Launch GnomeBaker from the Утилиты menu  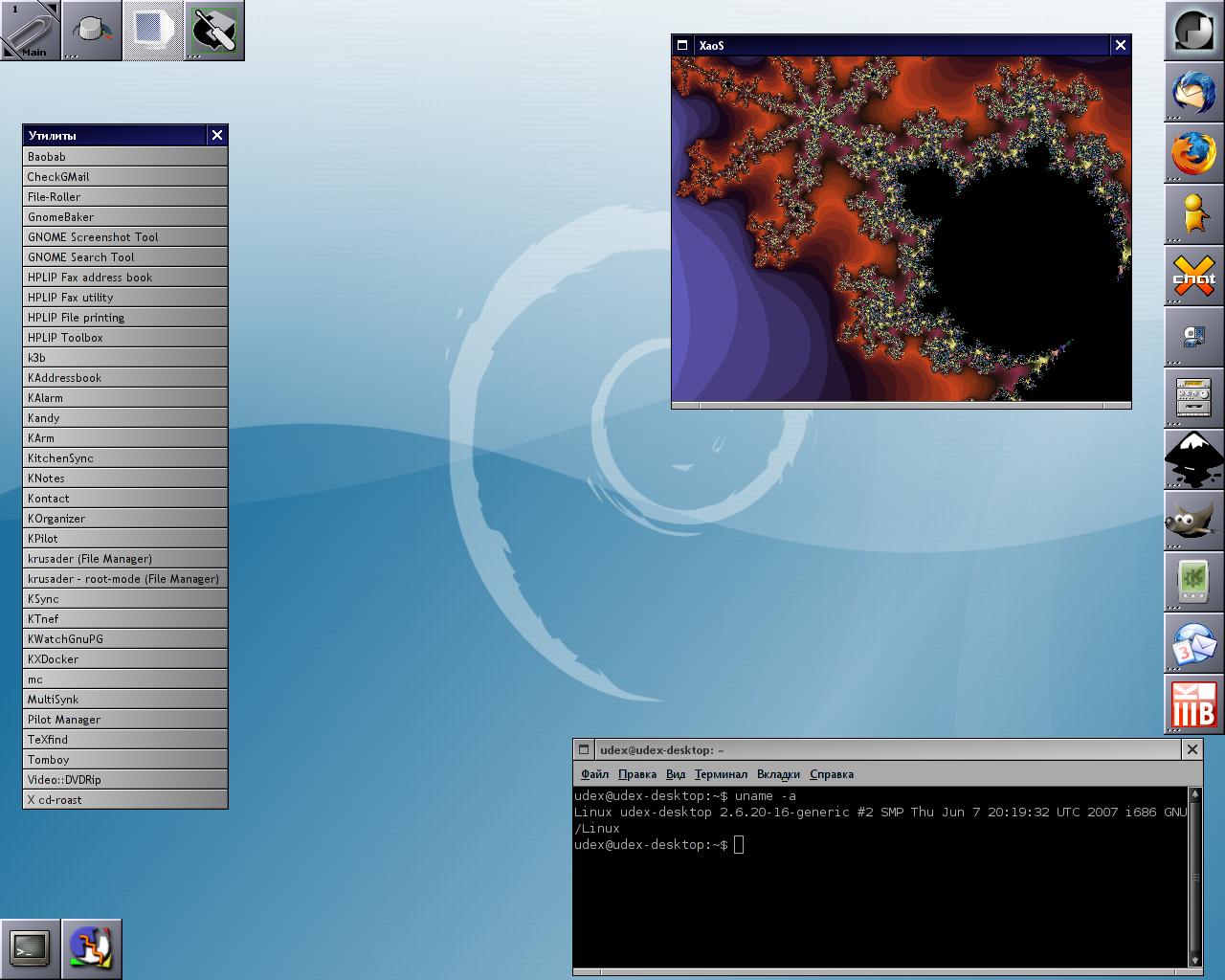click(125, 216)
